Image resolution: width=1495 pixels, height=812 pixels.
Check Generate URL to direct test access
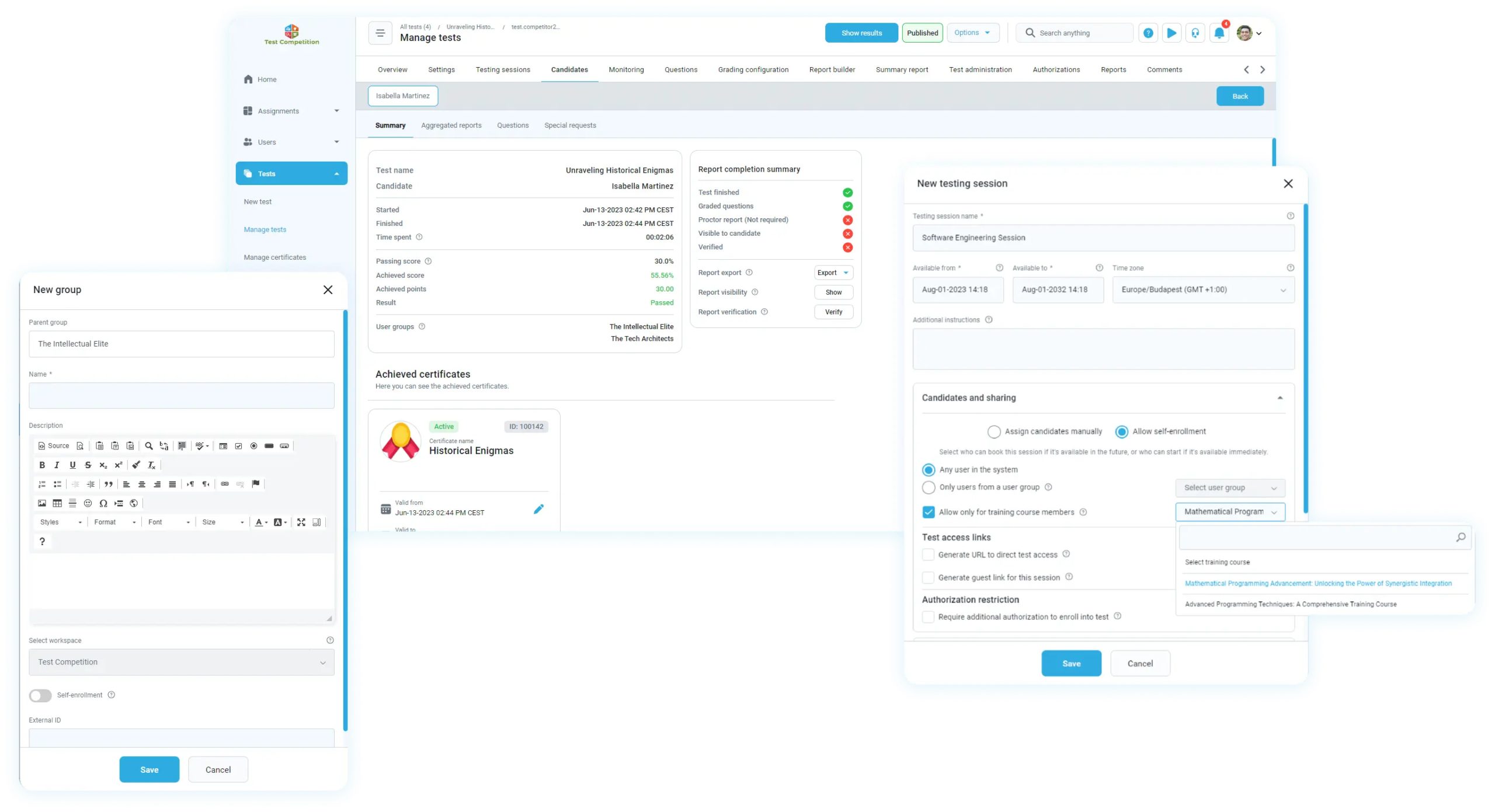[x=928, y=555]
